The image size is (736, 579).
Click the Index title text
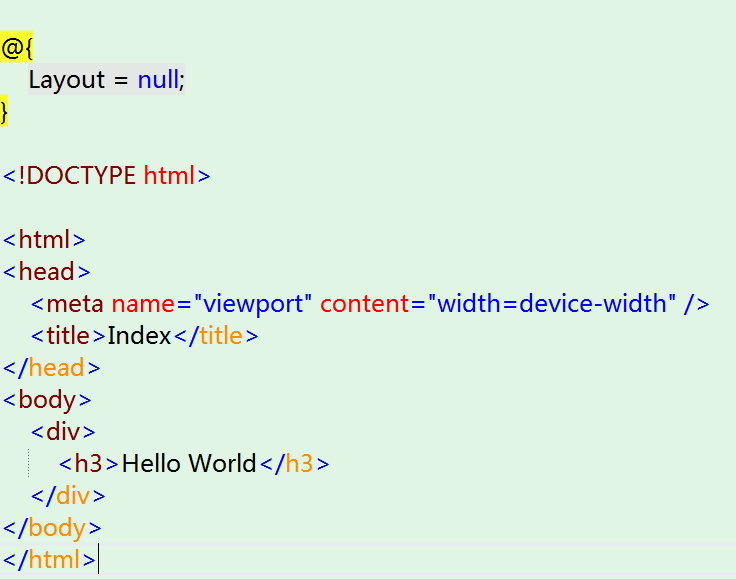pyautogui.click(x=139, y=336)
